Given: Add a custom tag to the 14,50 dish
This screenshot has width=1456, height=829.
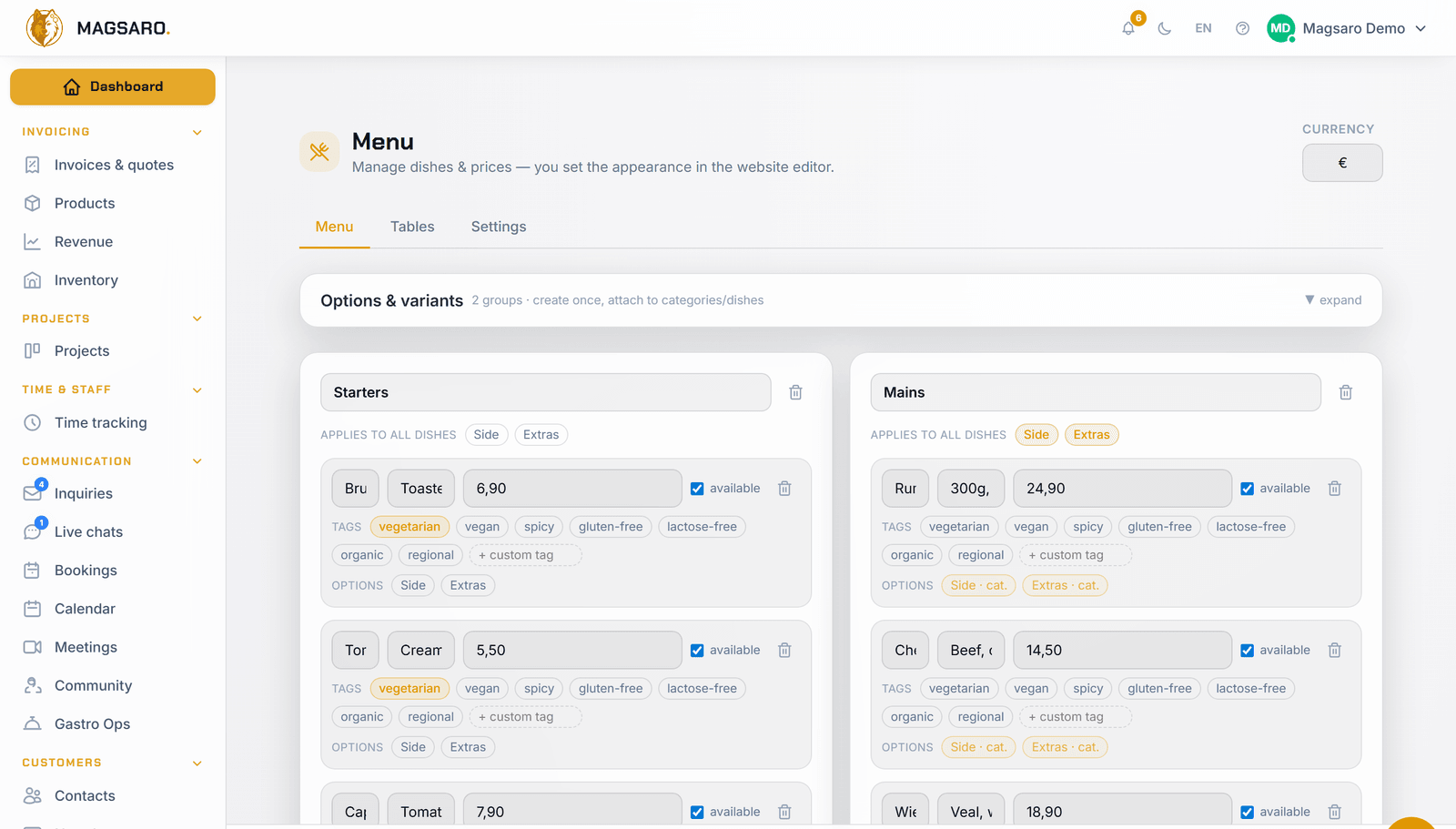Looking at the screenshot, I should click(1076, 717).
